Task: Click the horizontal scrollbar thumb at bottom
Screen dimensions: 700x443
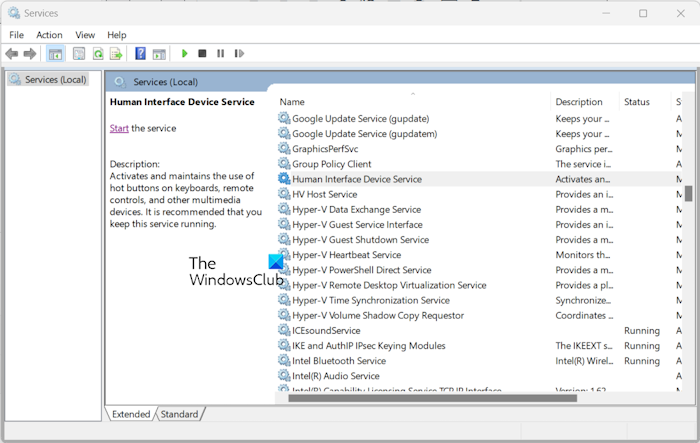Action: tap(433, 398)
